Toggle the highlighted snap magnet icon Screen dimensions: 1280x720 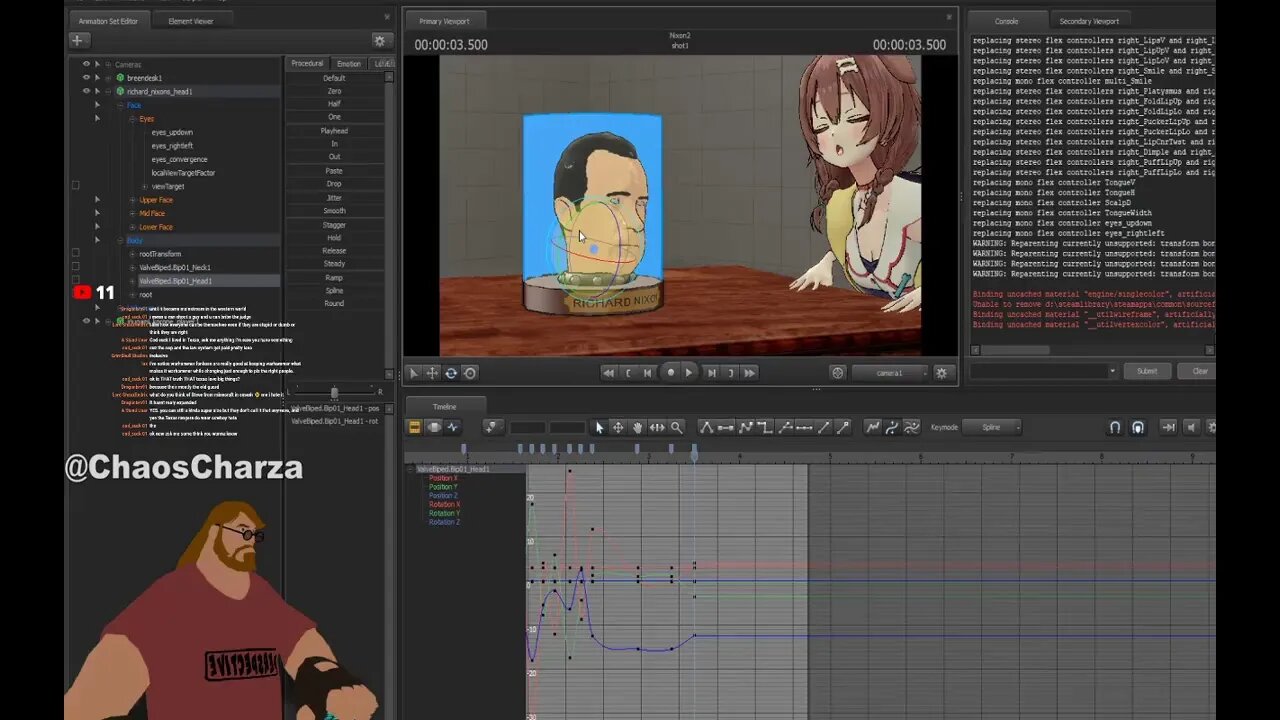pos(1137,427)
